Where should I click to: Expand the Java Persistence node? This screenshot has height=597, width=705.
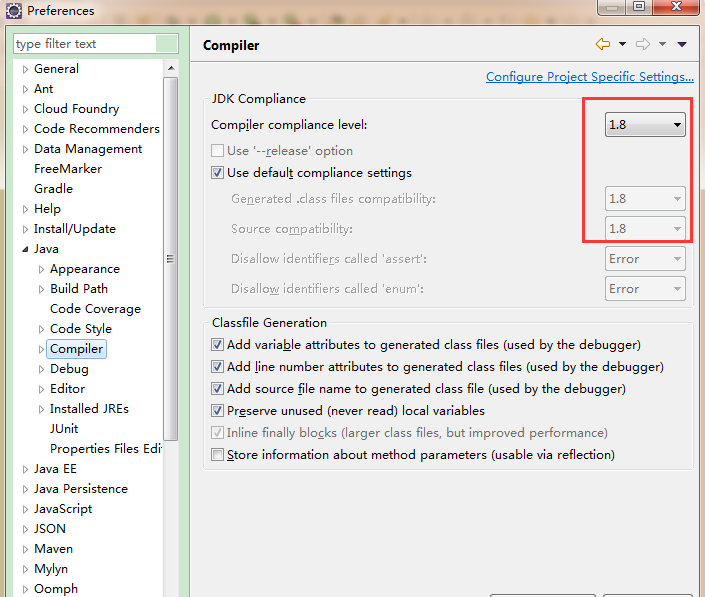[x=25, y=489]
